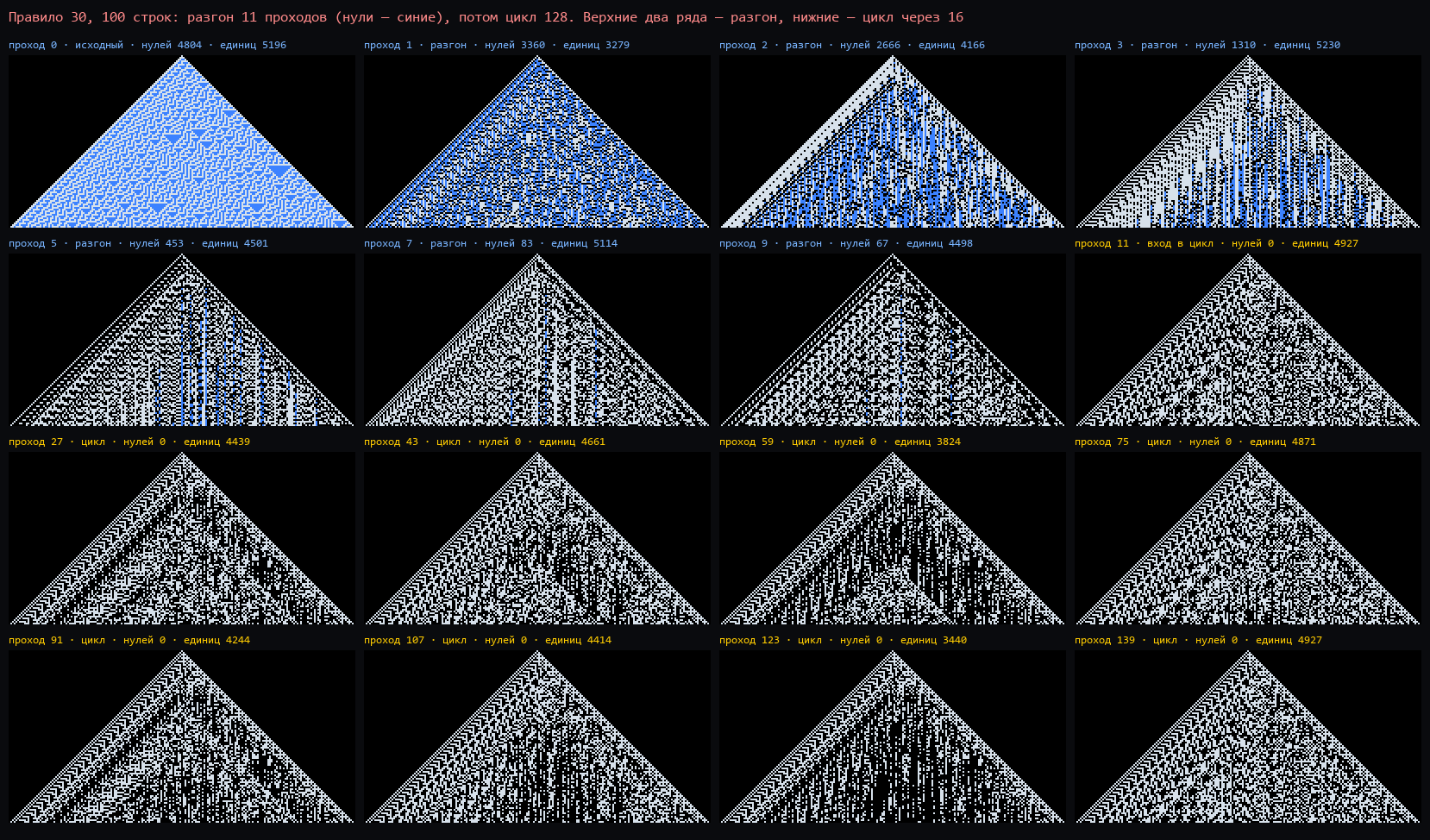Open the triangle image for проход 123
The height and width of the screenshot is (840, 1430).
tap(893, 737)
